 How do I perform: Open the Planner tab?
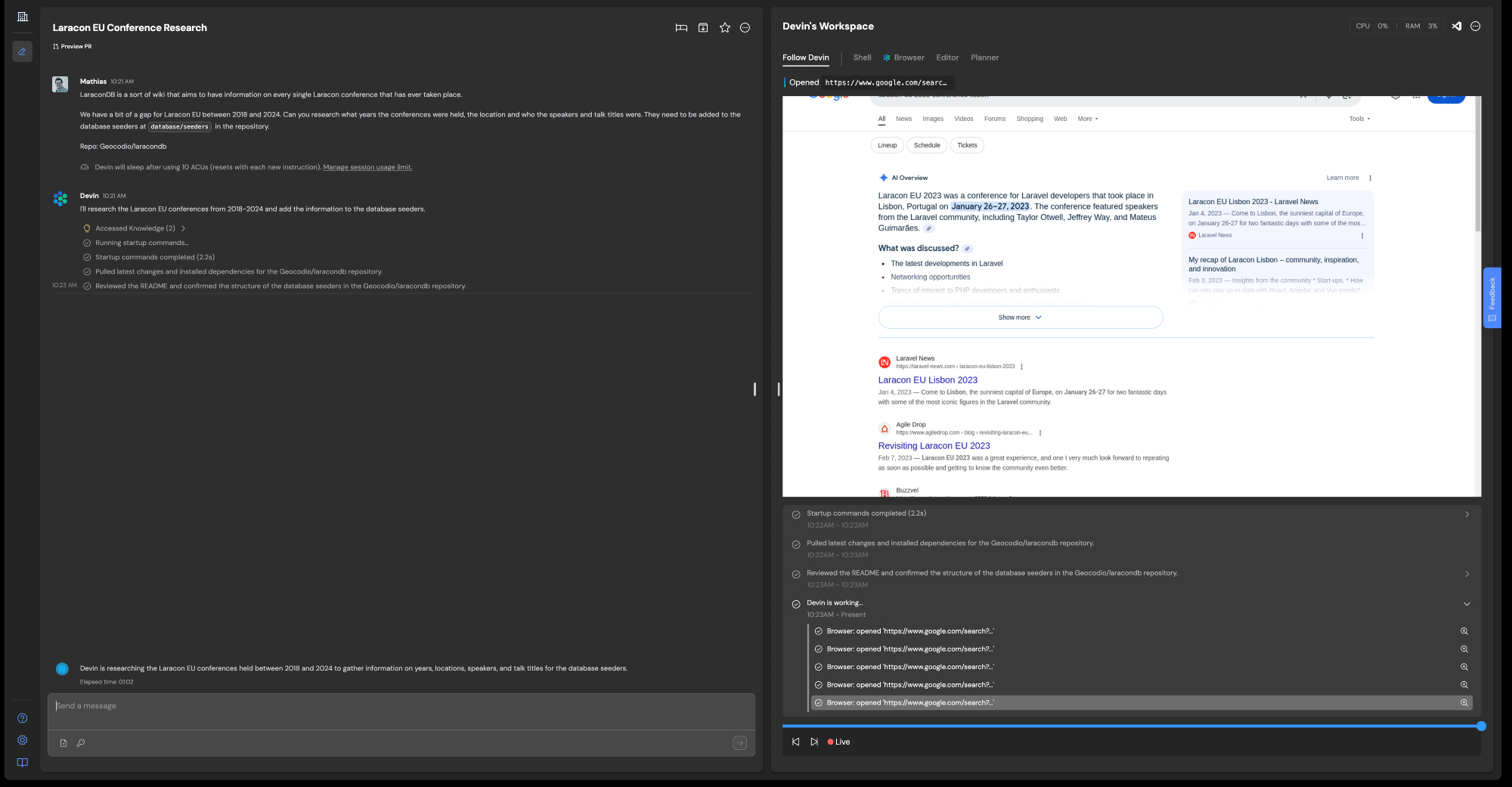coord(984,57)
